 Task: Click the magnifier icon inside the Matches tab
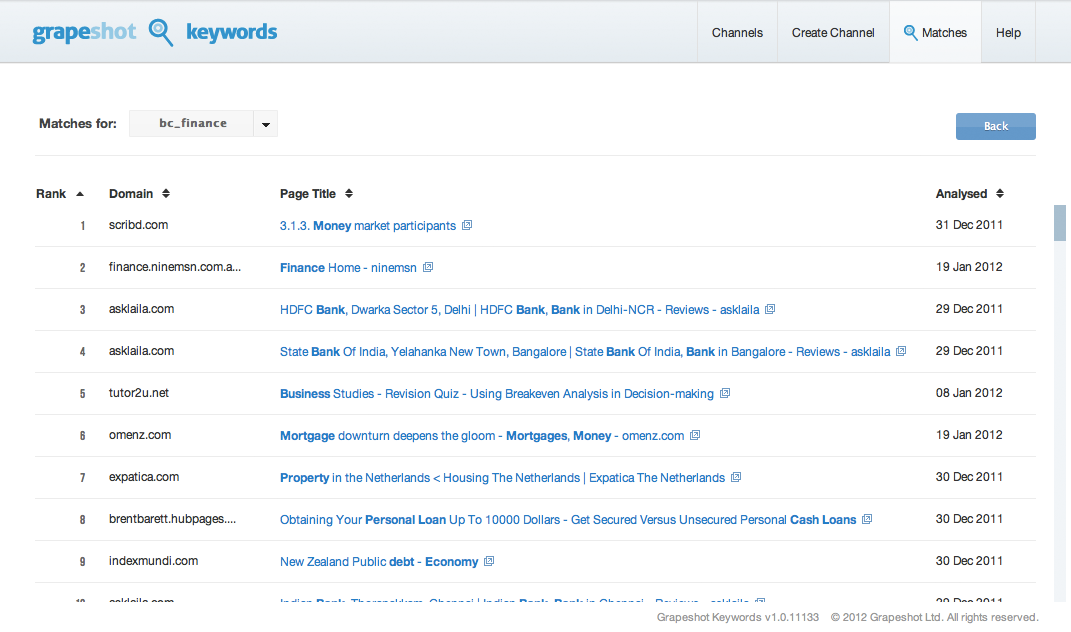910,31
